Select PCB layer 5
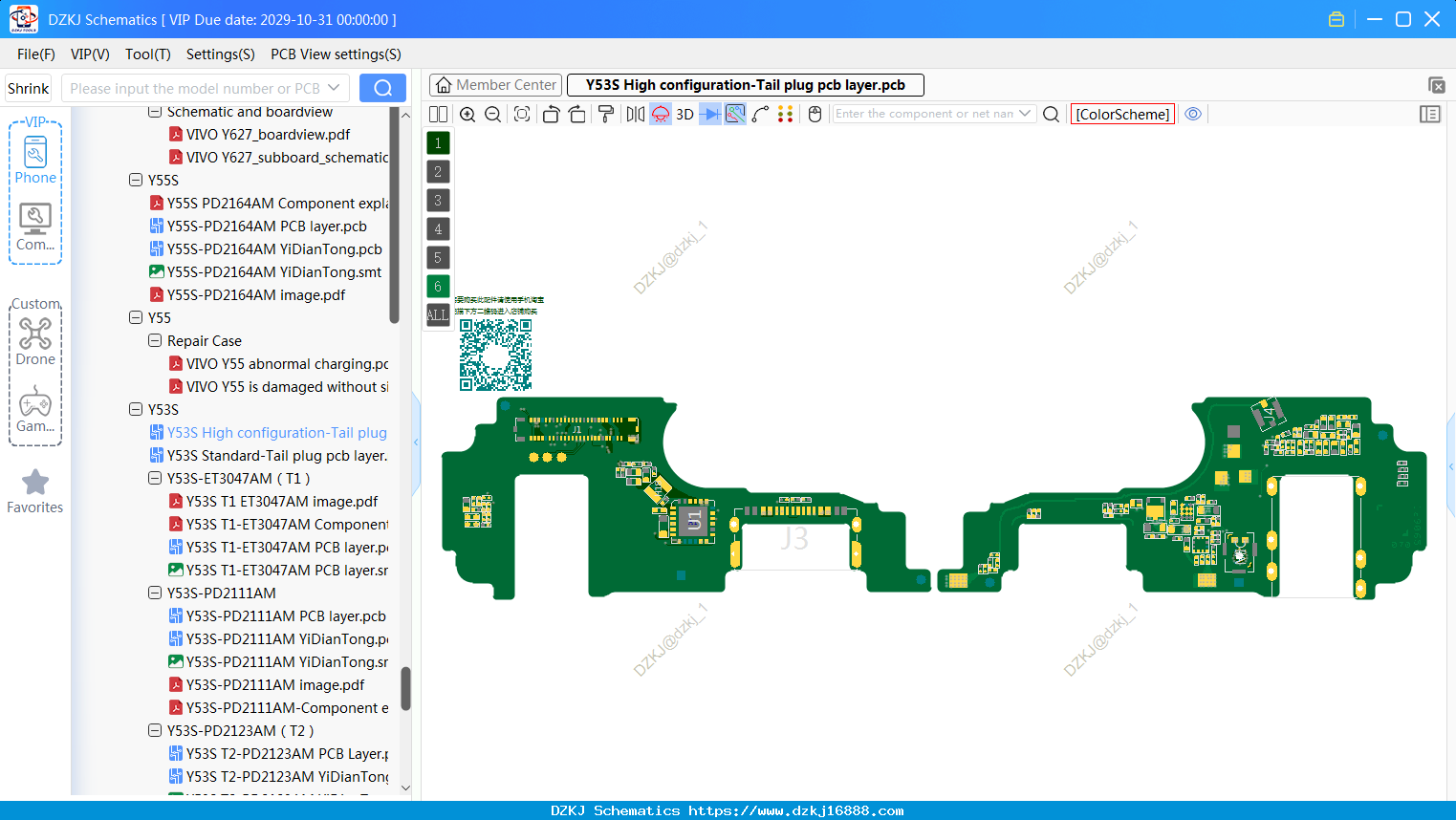This screenshot has height=820, width=1456. tap(438, 258)
